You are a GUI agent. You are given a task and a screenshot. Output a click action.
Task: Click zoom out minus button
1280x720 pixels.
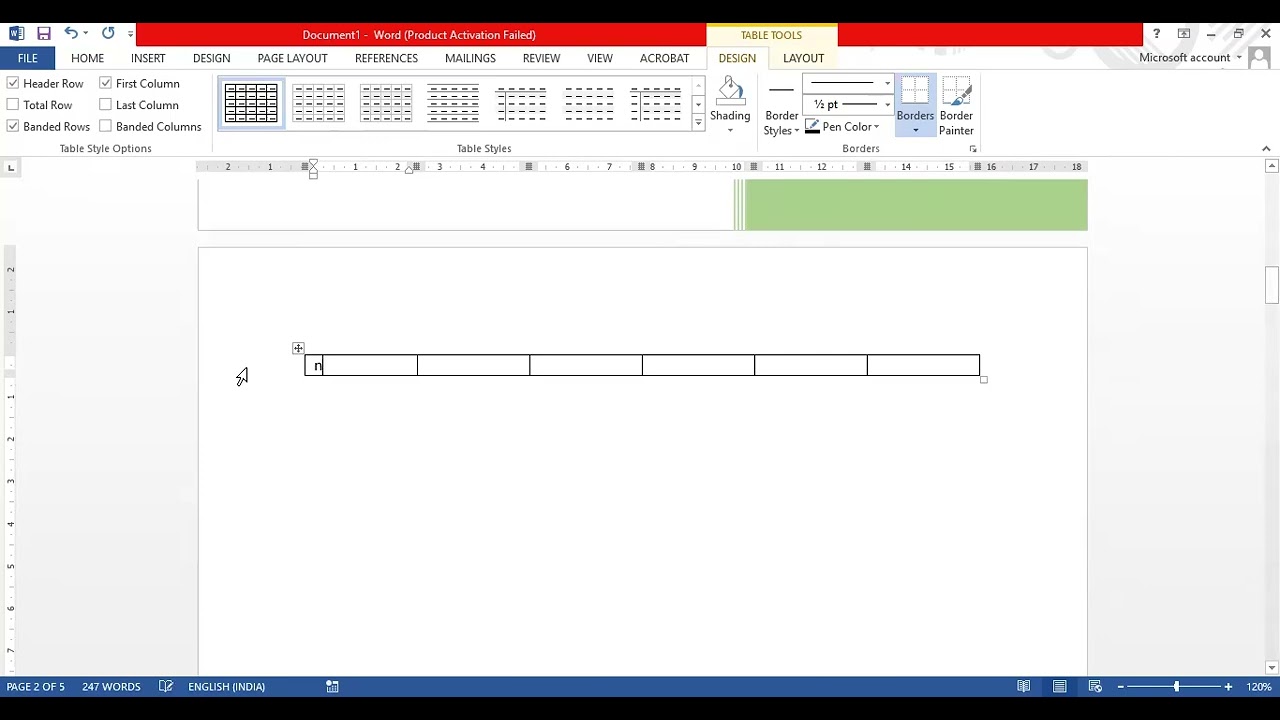coord(1121,687)
